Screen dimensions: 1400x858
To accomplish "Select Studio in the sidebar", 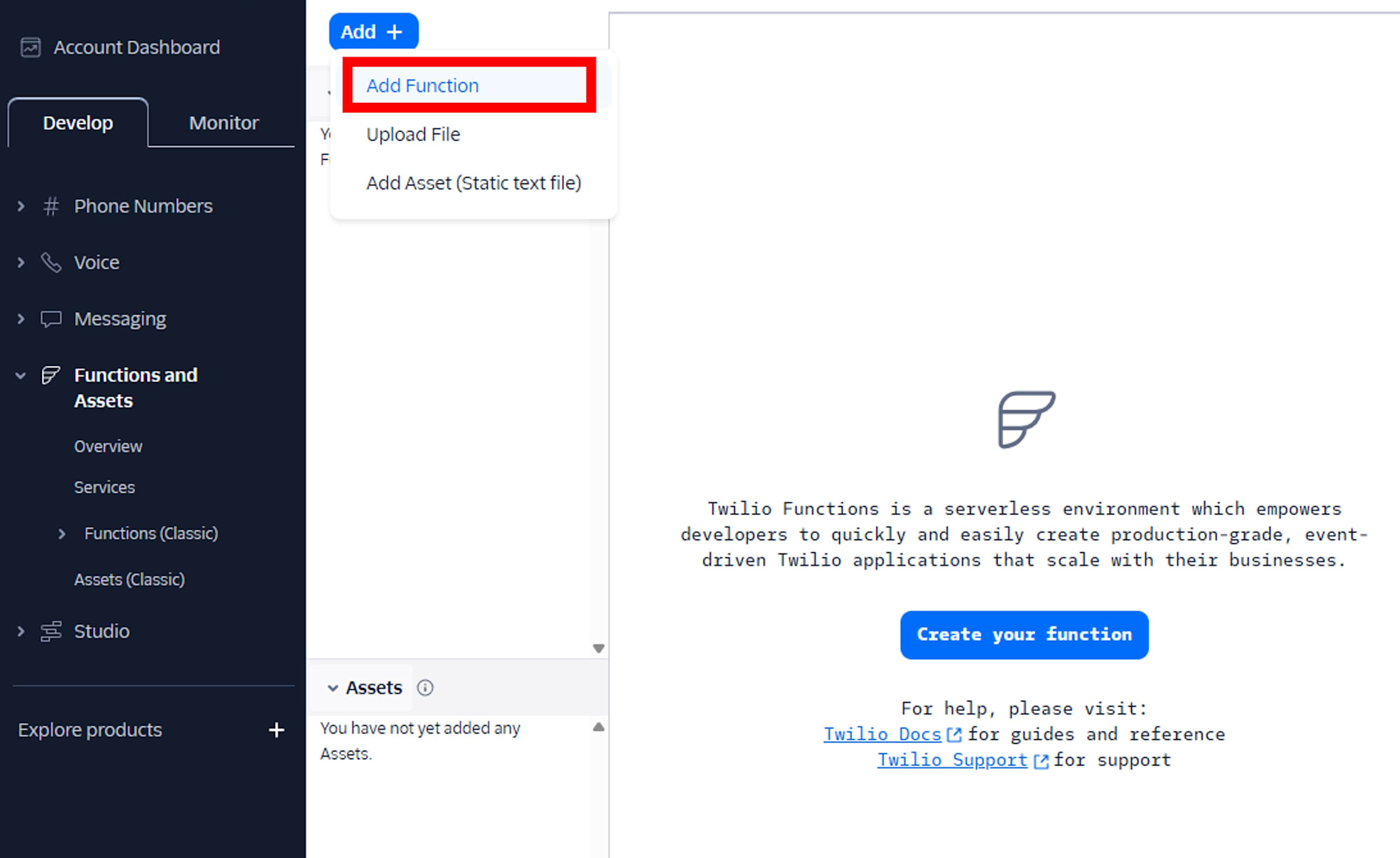I will click(101, 631).
